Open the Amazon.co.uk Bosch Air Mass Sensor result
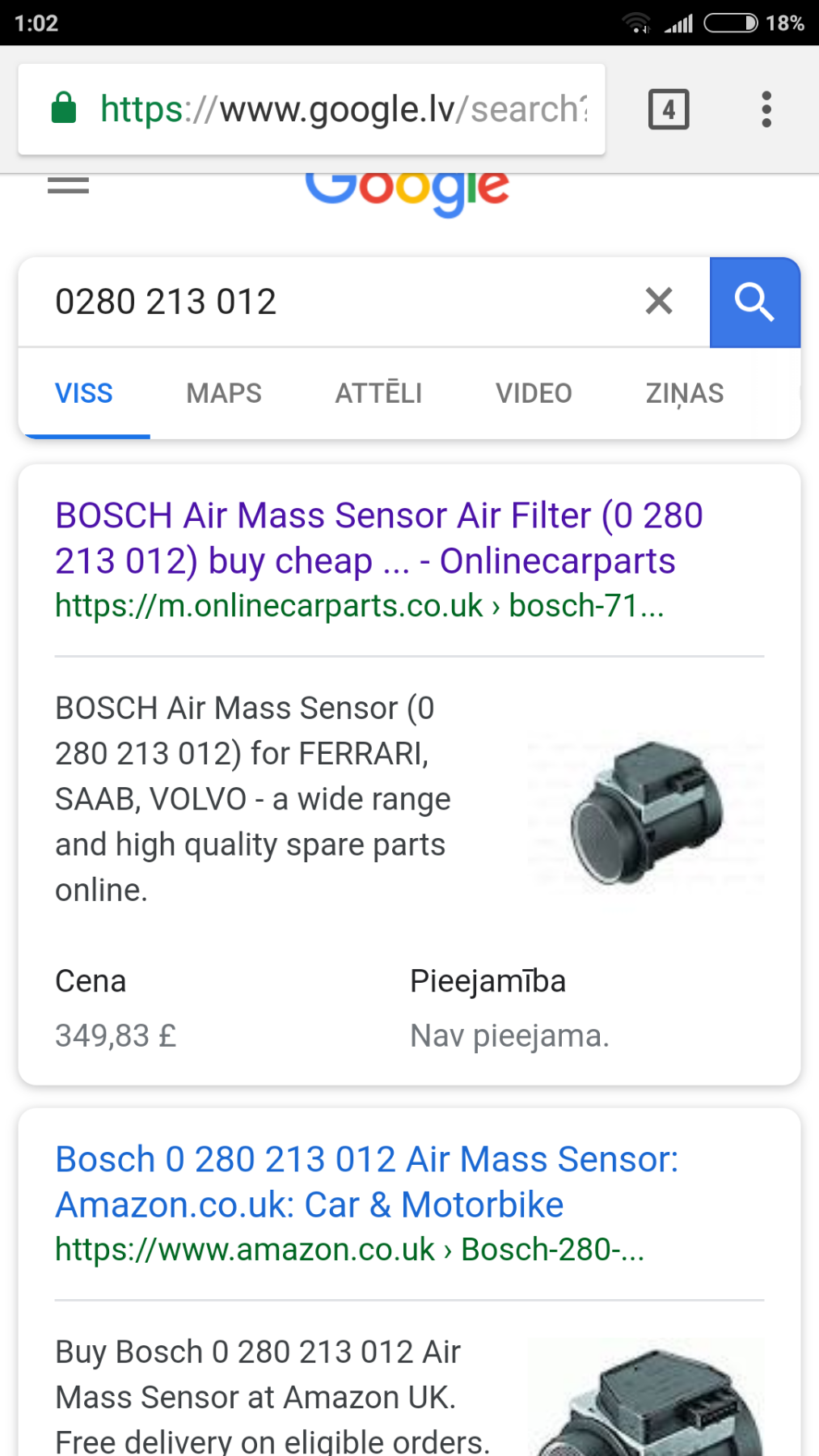Image resolution: width=819 pixels, height=1456 pixels. pos(366,1182)
